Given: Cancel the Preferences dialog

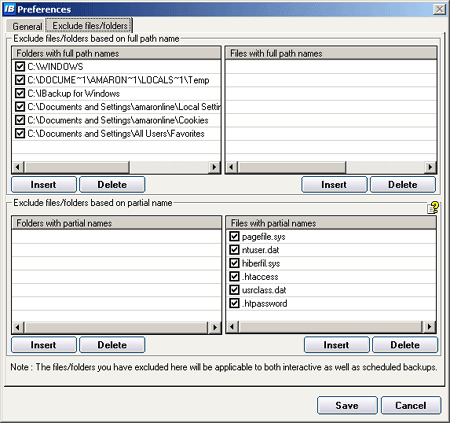Looking at the screenshot, I should pos(411,405).
